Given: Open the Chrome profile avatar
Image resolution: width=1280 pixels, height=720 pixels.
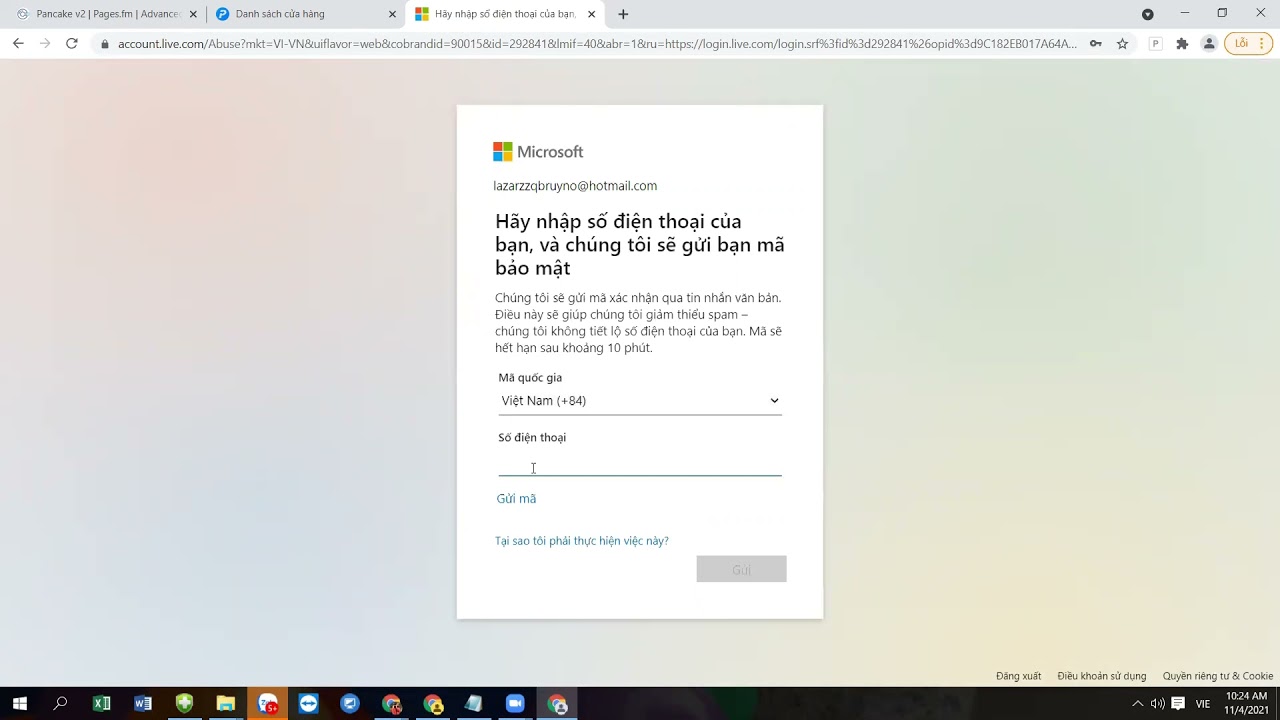Looking at the screenshot, I should [1209, 44].
